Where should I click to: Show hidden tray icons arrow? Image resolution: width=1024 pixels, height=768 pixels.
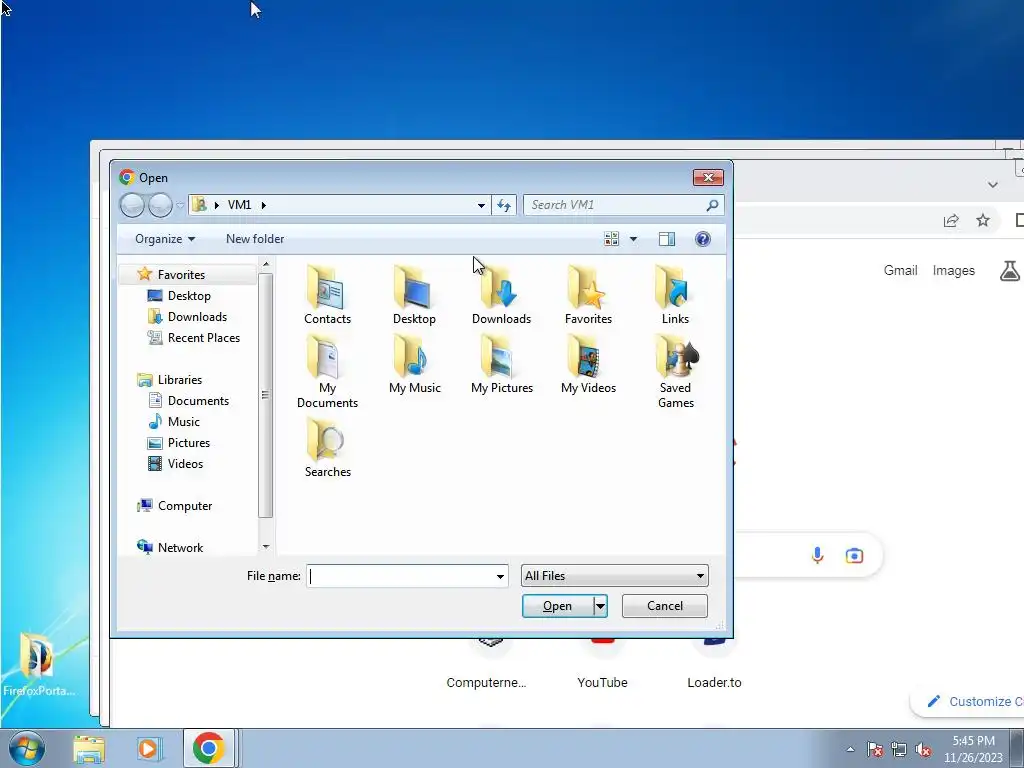point(850,750)
